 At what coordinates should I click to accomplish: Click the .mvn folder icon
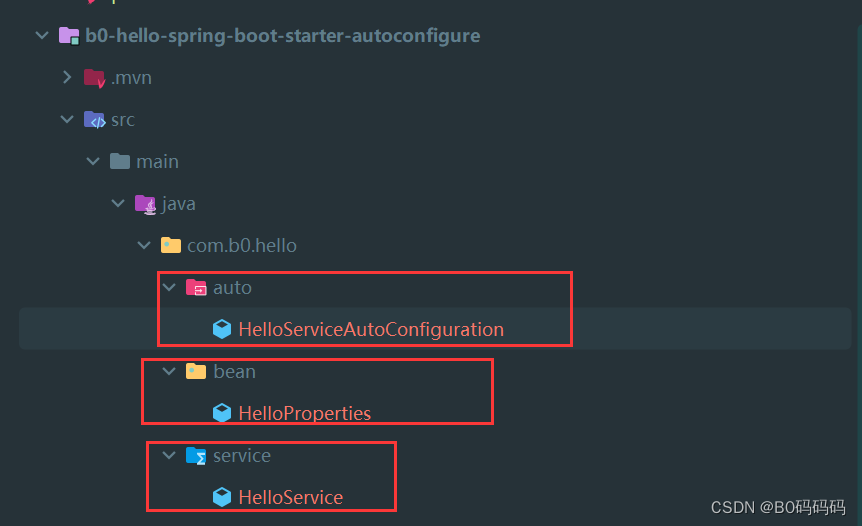tap(95, 78)
